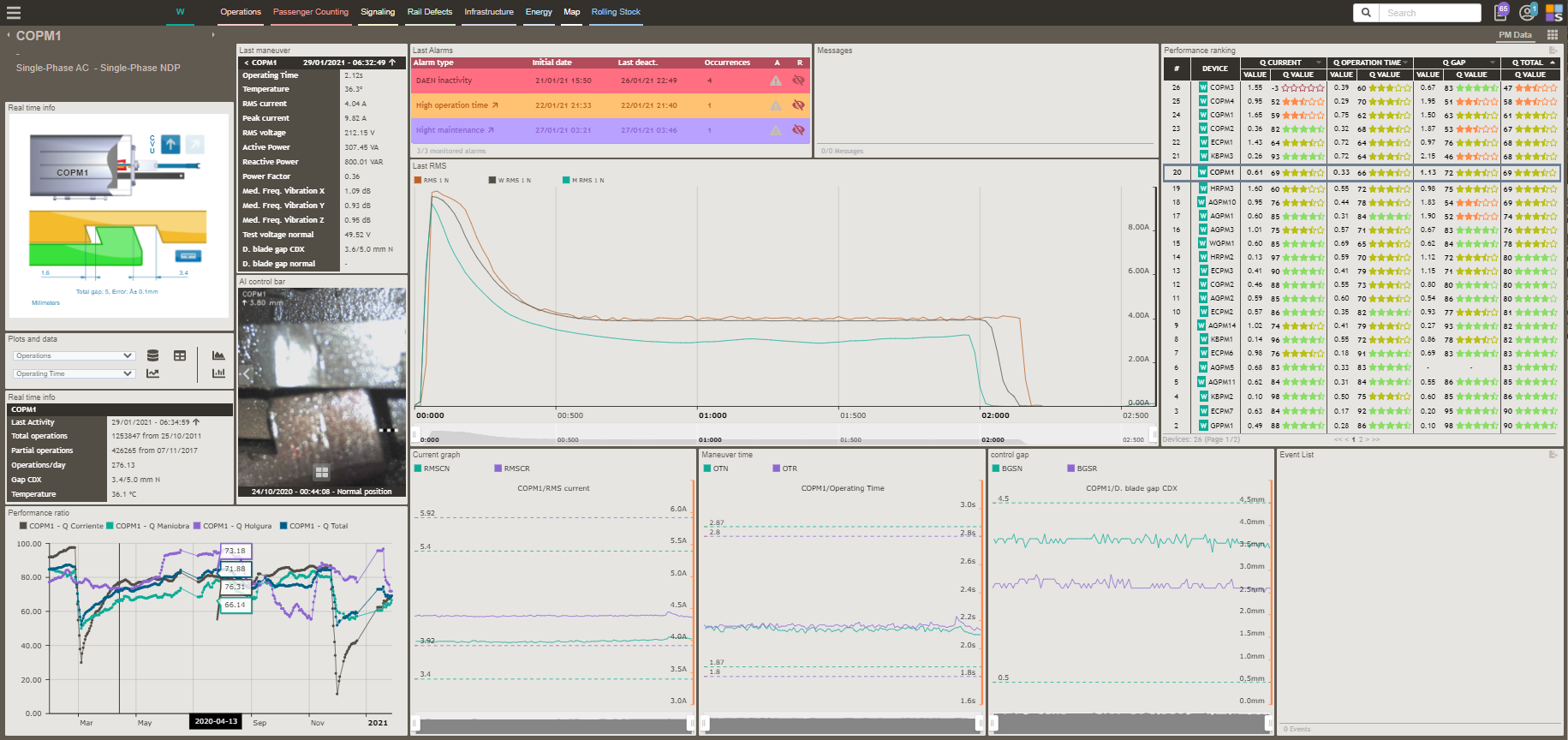Open the reports icon with badge 65

click(x=1501, y=12)
